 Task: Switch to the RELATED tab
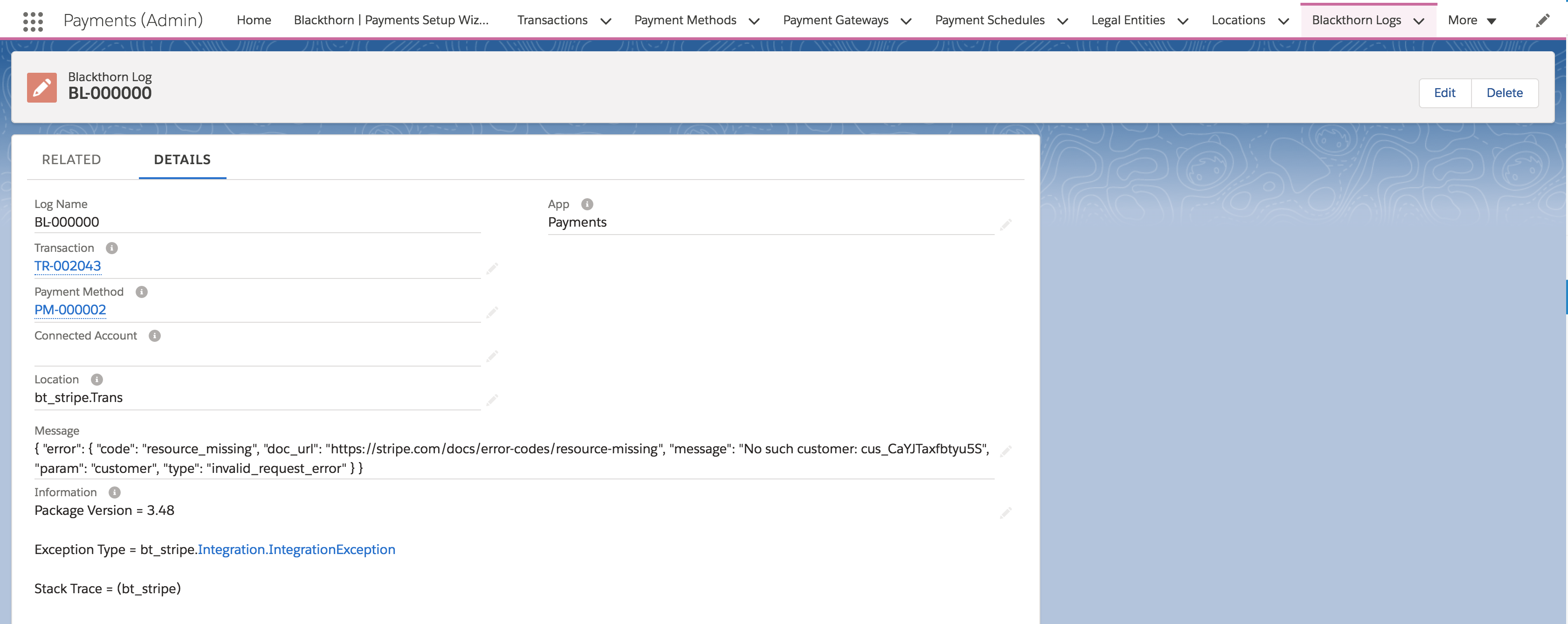pyautogui.click(x=71, y=159)
